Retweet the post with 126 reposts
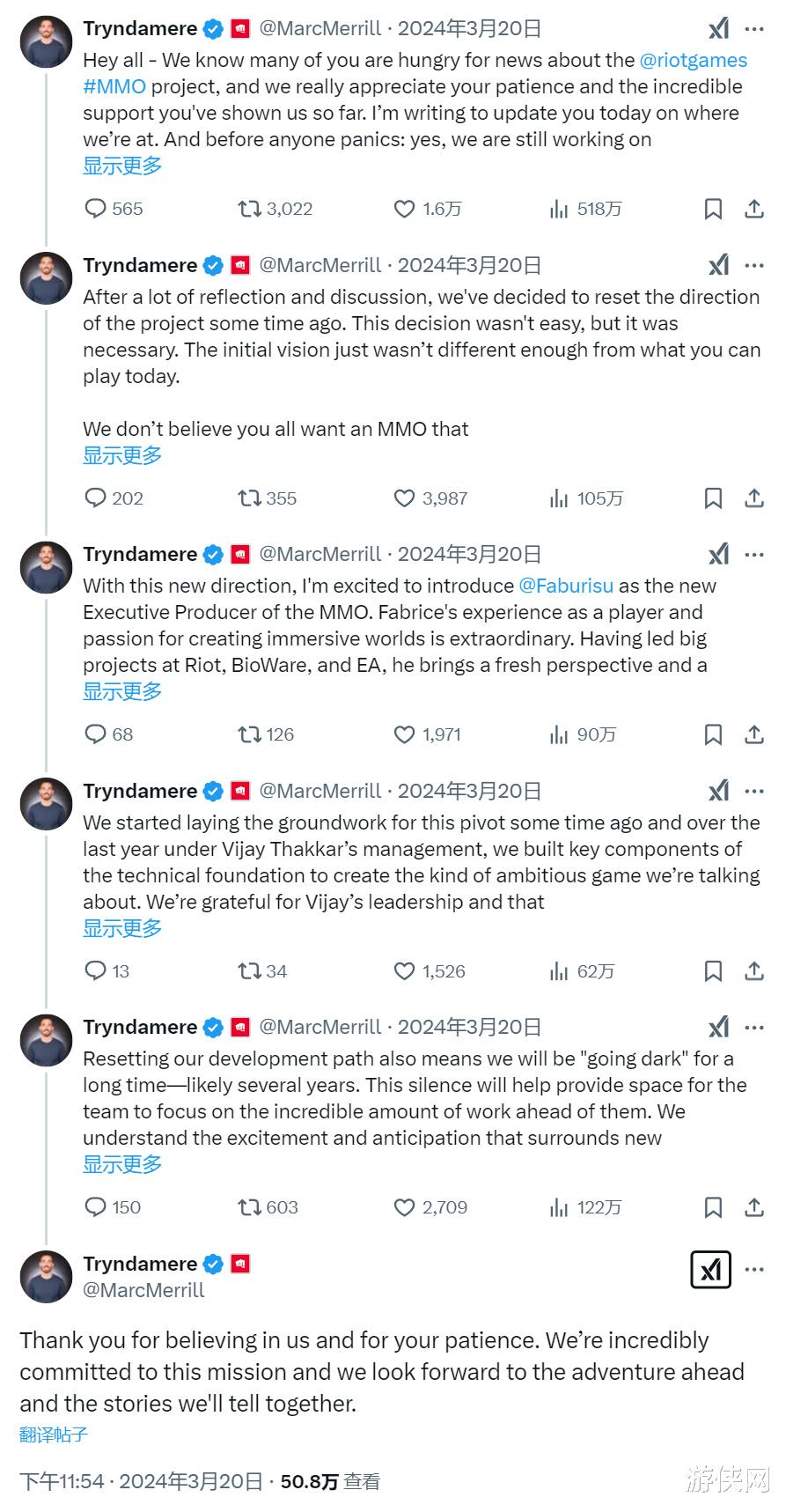The height and width of the screenshot is (1512, 786). pyautogui.click(x=250, y=734)
